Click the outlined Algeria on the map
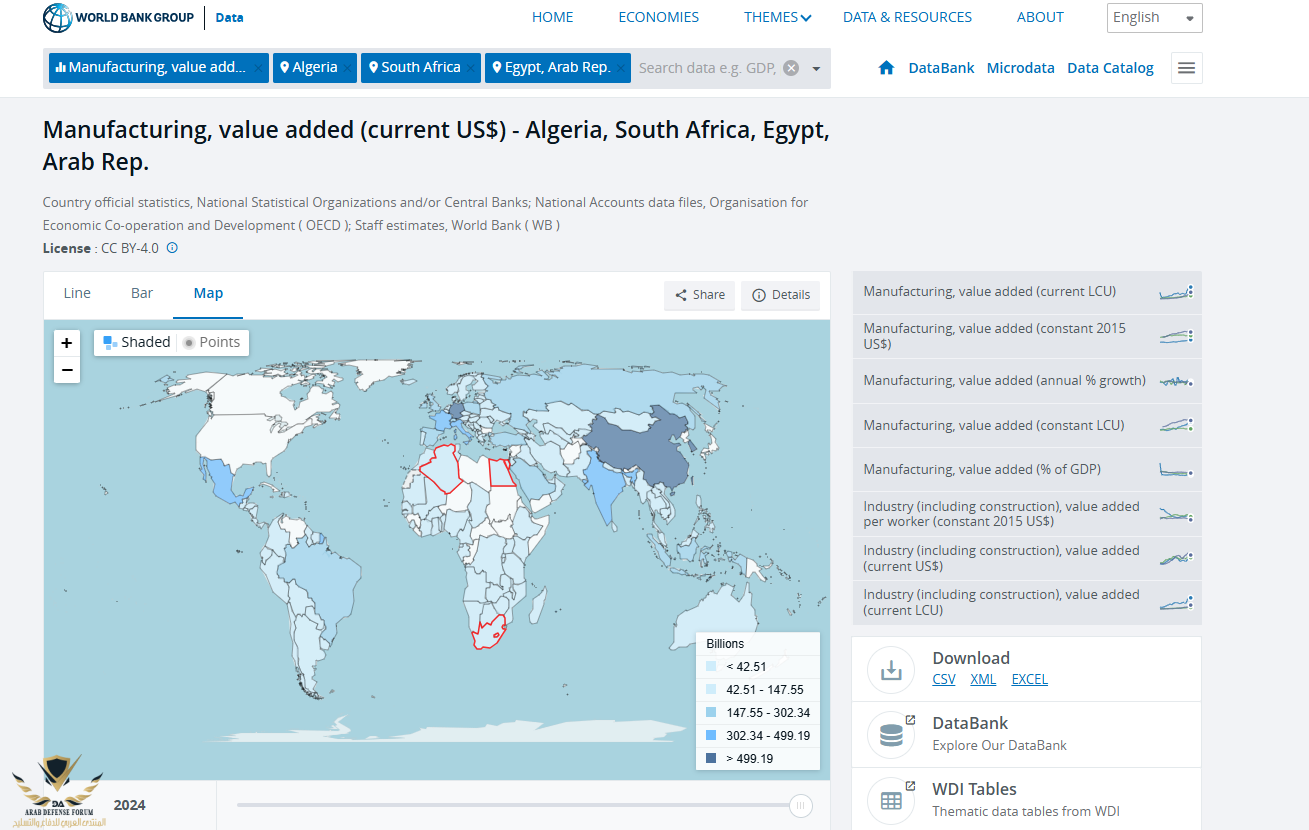 click(443, 470)
